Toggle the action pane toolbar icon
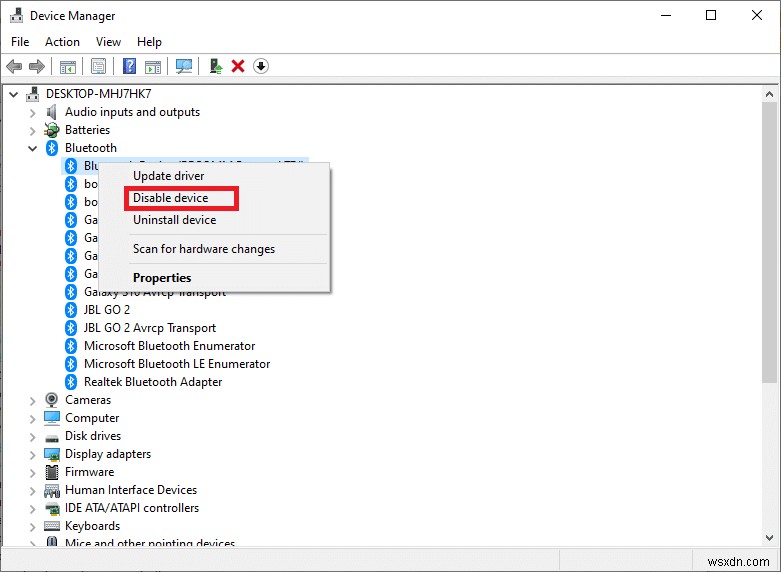 point(153,66)
